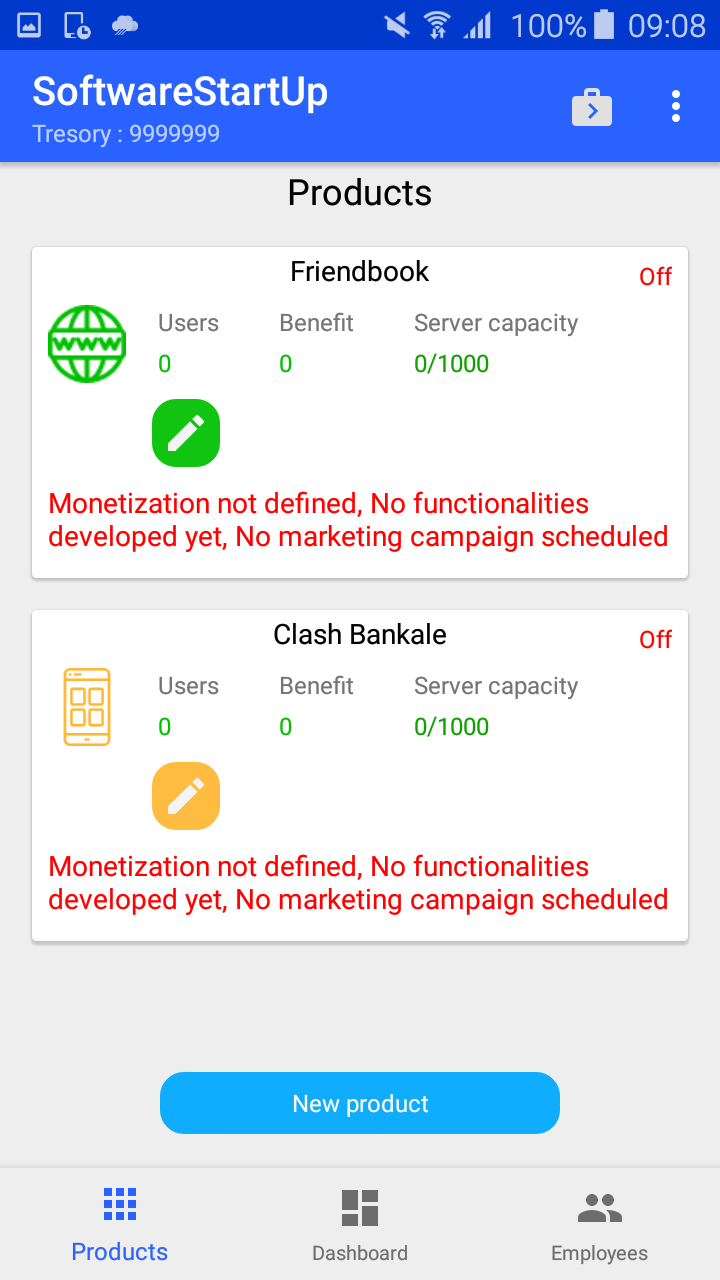Switch to the Dashboard tab label

(360, 1253)
